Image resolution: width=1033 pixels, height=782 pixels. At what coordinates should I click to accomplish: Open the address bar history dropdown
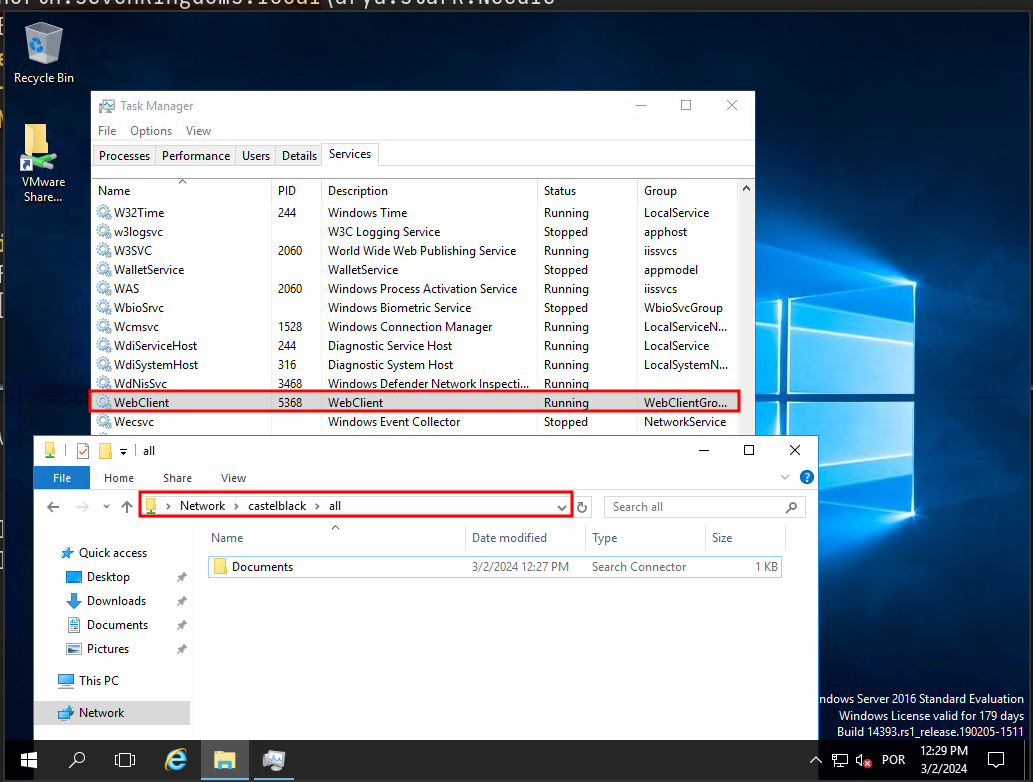tap(561, 507)
